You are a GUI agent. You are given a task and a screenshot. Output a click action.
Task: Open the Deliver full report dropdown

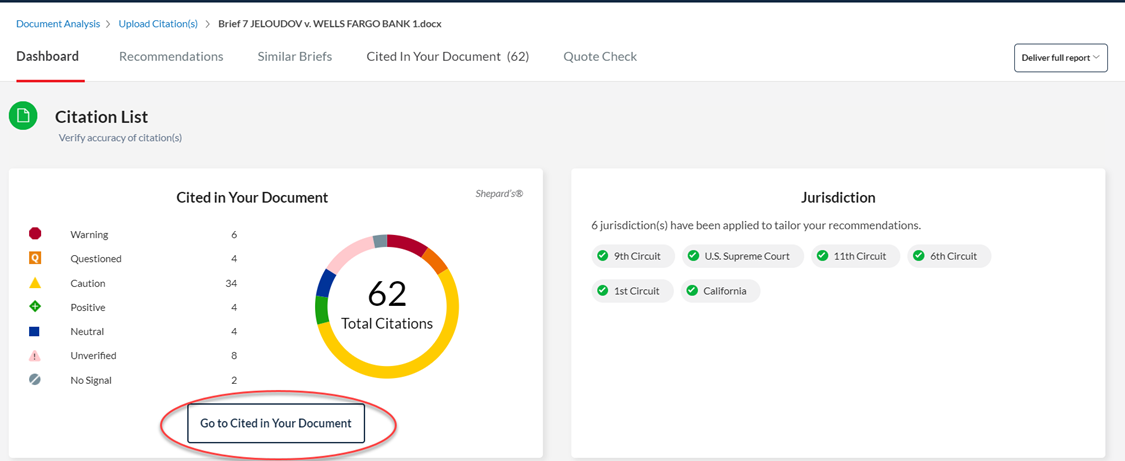click(x=1060, y=58)
